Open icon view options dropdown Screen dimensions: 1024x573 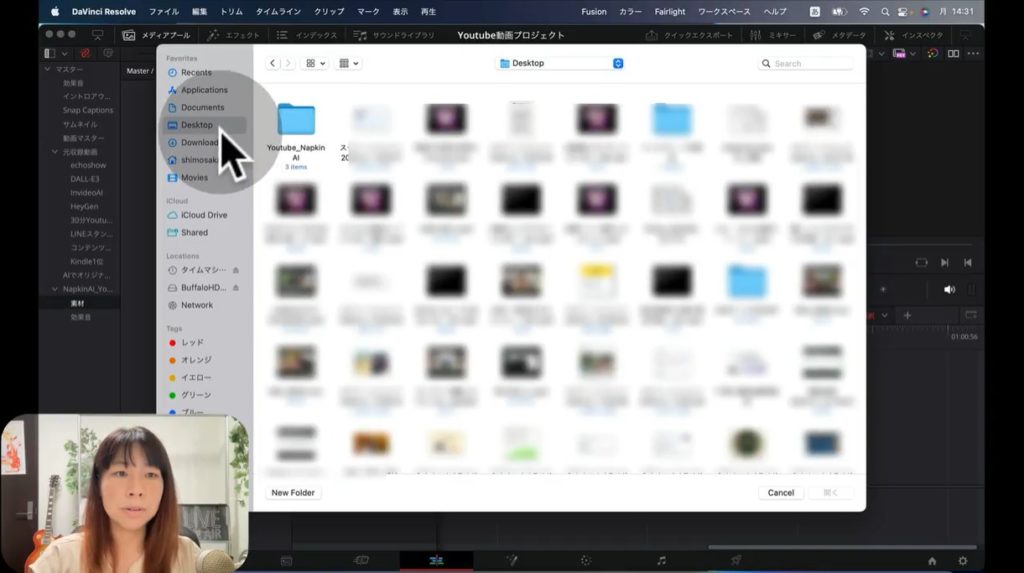coord(315,63)
